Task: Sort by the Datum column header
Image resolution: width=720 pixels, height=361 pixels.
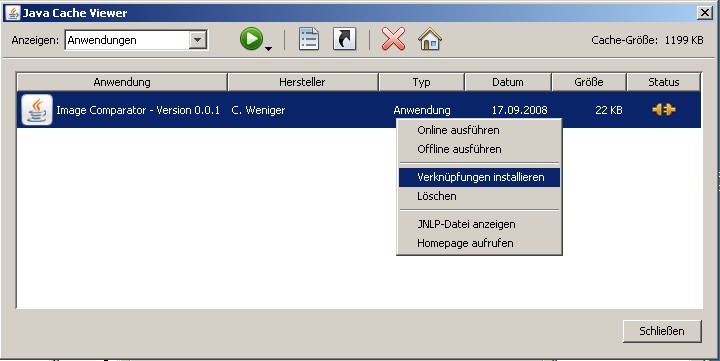Action: click(508, 82)
